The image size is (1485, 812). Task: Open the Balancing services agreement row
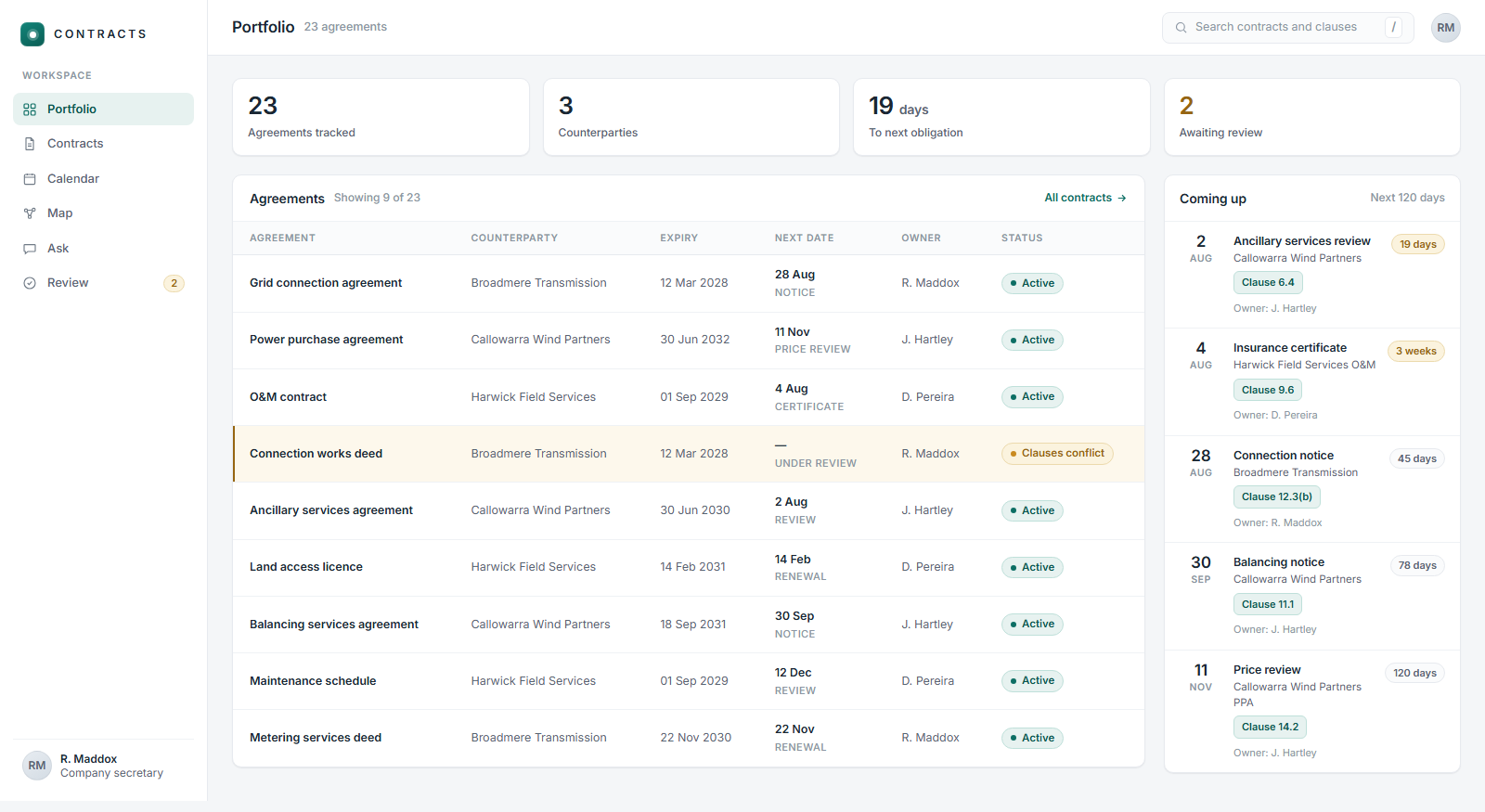point(689,625)
